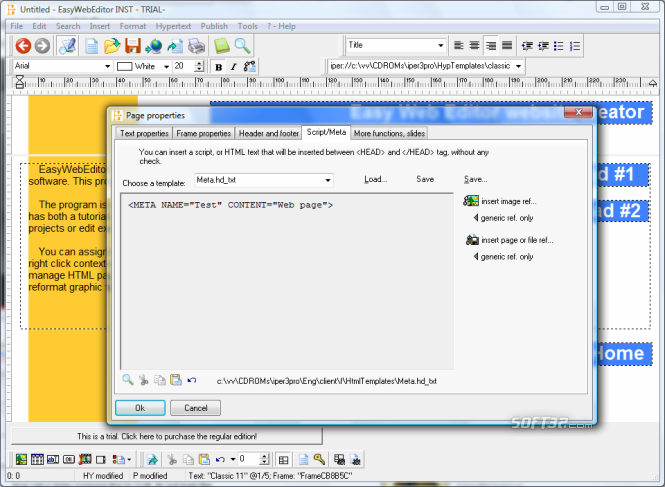The width and height of the screenshot is (665, 487).
Task: Click the copy icon under the script box
Action: pyautogui.click(x=160, y=380)
